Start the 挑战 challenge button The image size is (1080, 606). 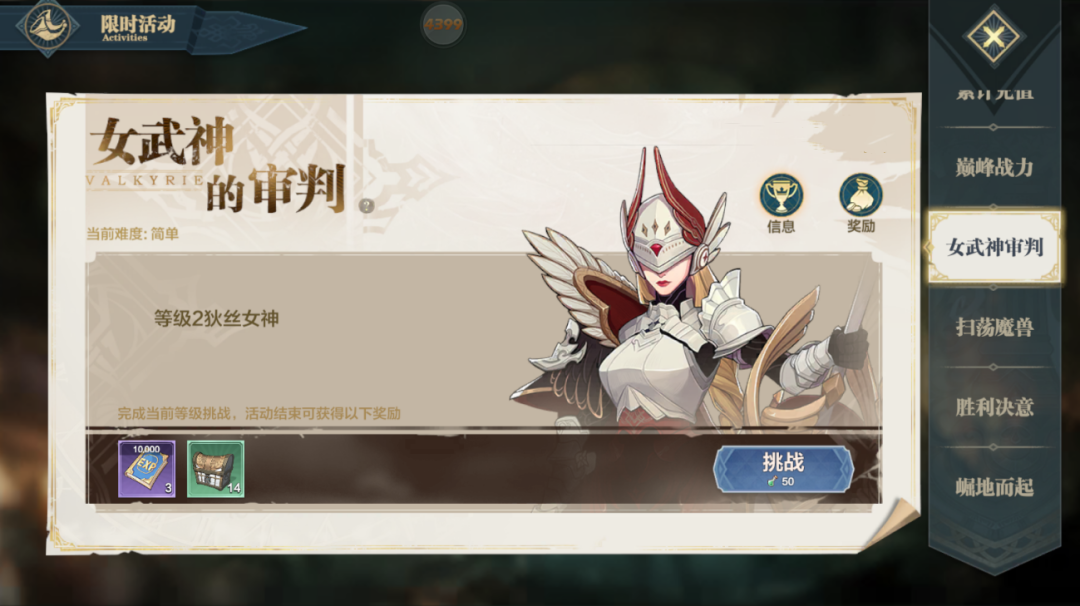click(x=783, y=469)
